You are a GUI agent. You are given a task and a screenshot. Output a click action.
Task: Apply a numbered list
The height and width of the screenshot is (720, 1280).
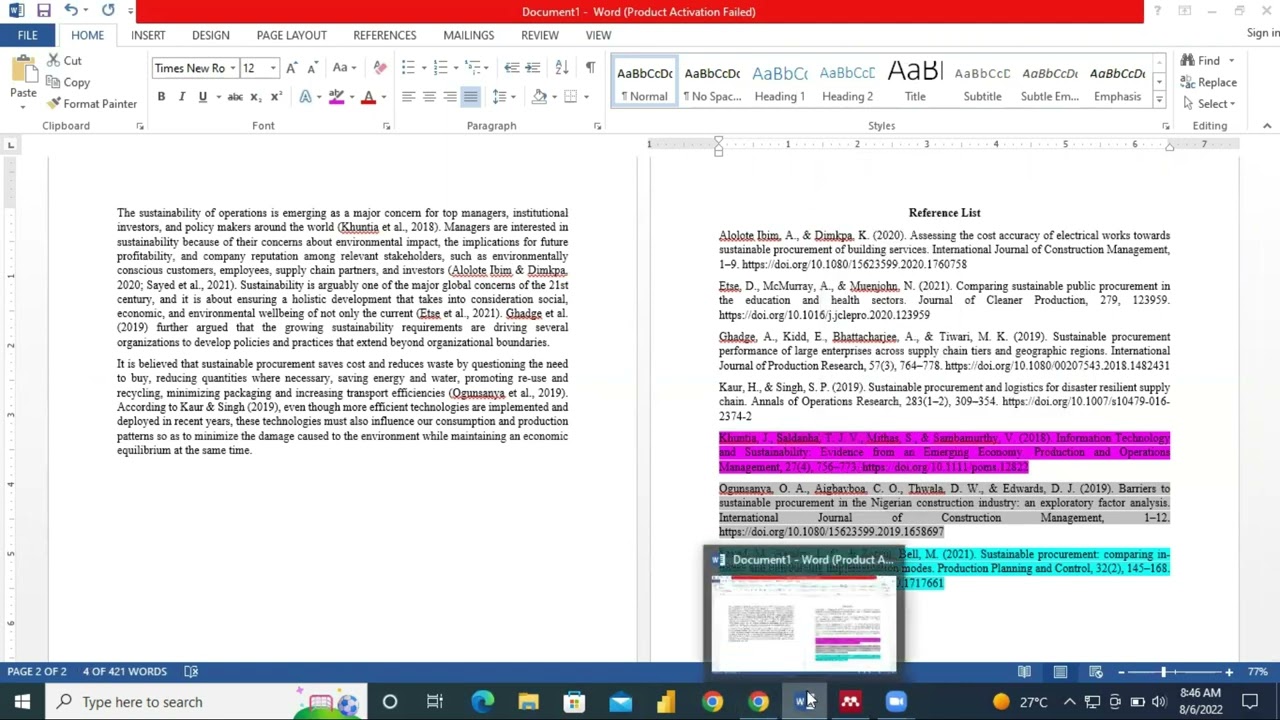coord(440,68)
